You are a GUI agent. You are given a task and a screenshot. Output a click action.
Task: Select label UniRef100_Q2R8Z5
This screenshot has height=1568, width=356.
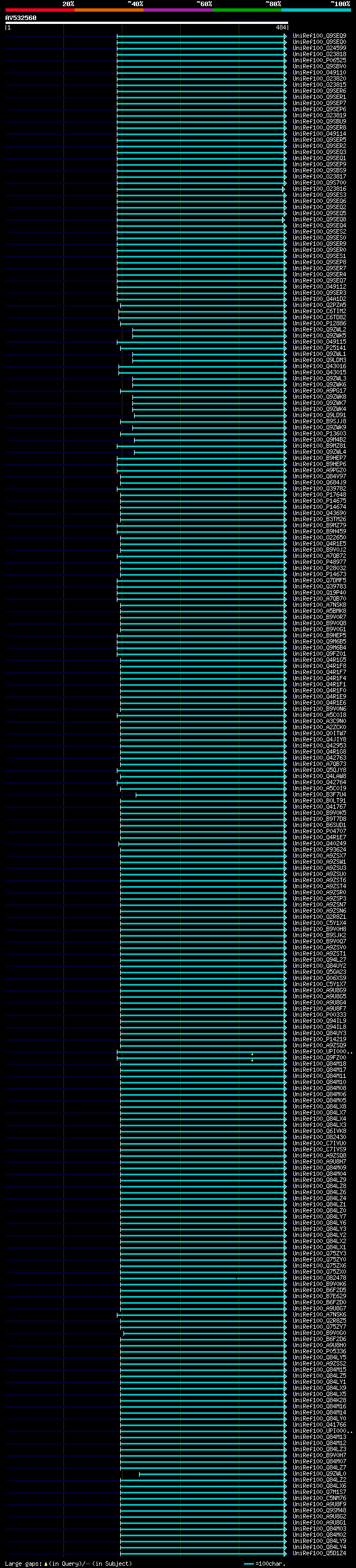point(319,1321)
